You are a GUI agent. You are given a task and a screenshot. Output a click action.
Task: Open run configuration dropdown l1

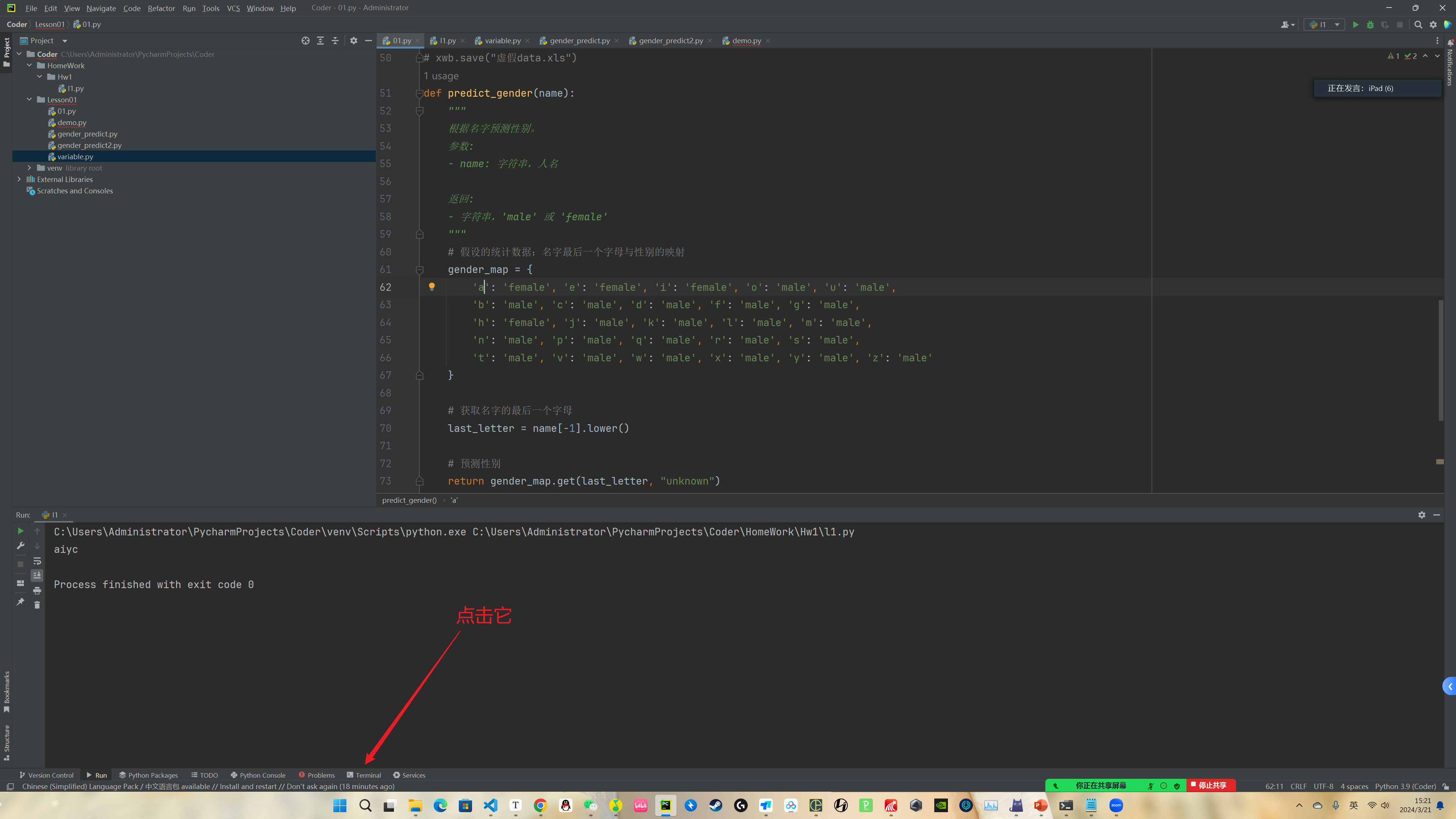pos(1324,24)
